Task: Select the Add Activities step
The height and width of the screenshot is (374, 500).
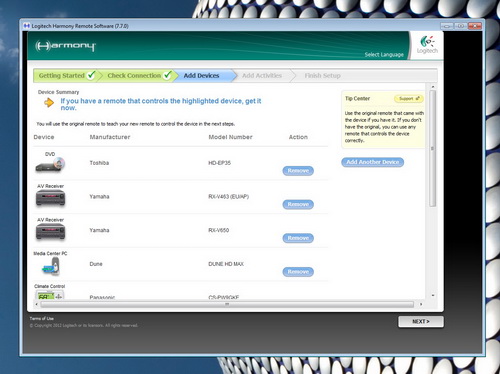Action: 262,76
